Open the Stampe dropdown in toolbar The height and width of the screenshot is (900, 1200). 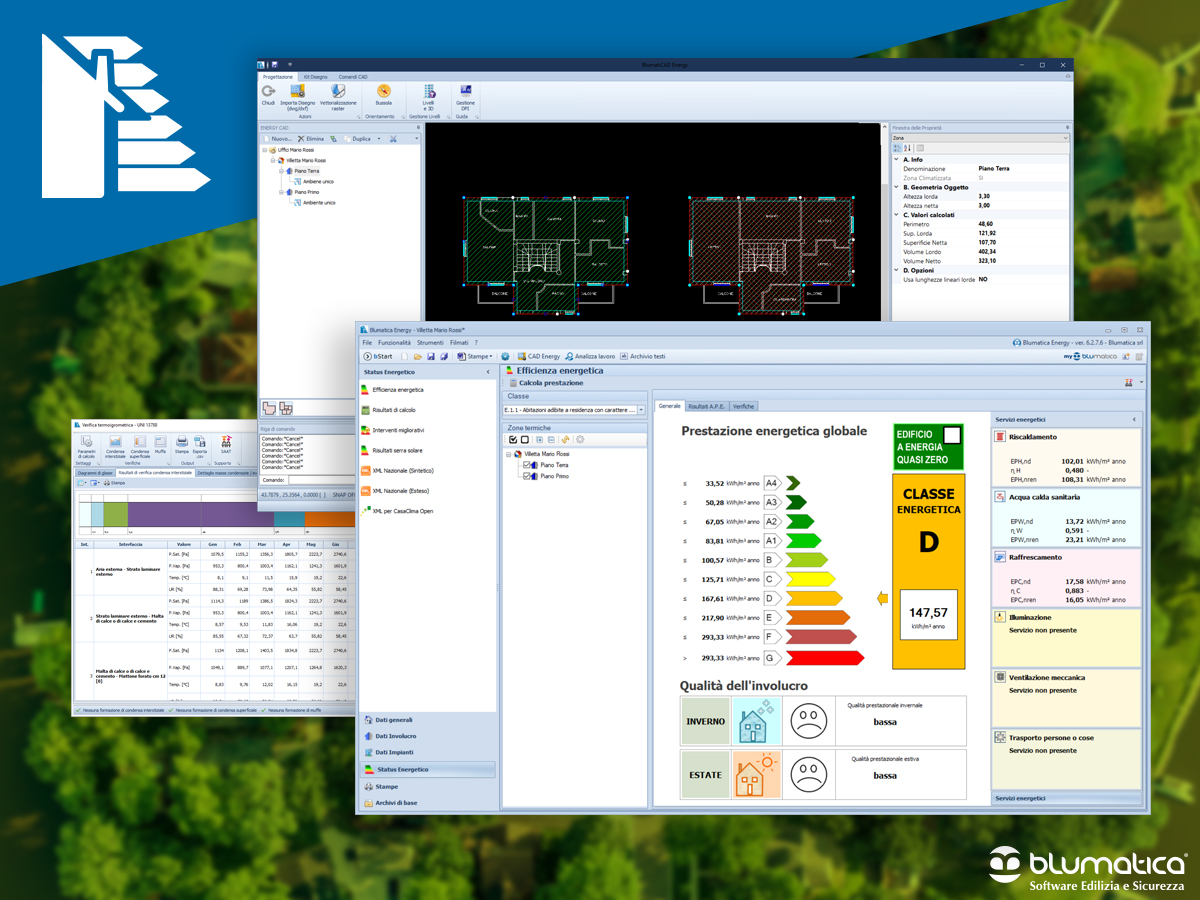coord(476,356)
